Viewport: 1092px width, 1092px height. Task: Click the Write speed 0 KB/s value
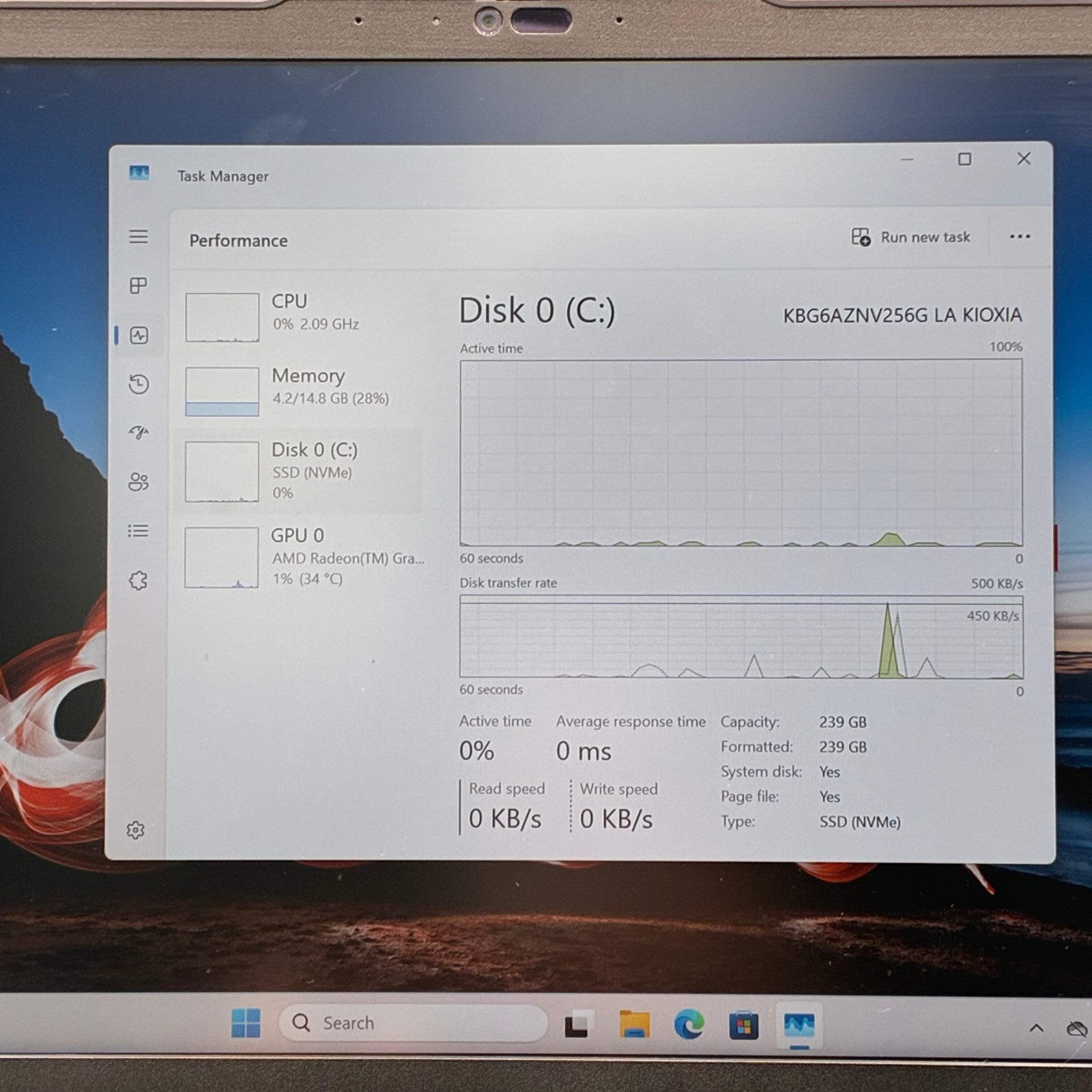click(x=616, y=819)
